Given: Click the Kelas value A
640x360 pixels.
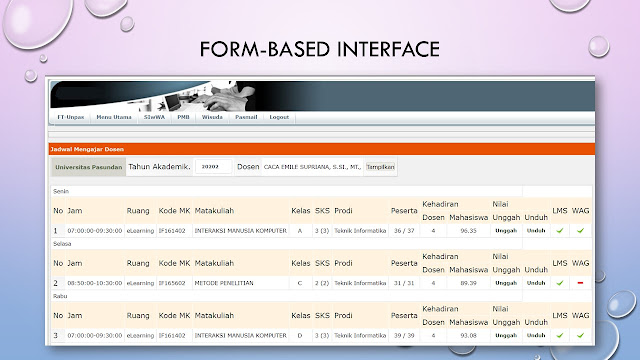Looking at the screenshot, I should click(300, 231).
